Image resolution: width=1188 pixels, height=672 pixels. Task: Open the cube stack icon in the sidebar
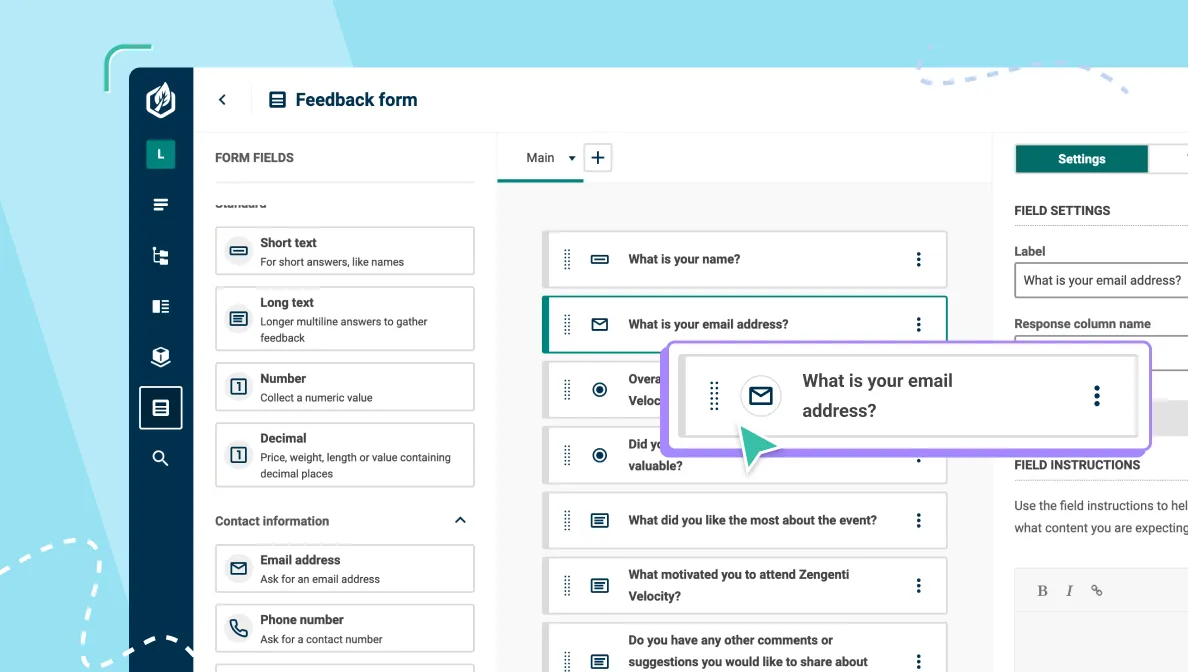(x=161, y=357)
